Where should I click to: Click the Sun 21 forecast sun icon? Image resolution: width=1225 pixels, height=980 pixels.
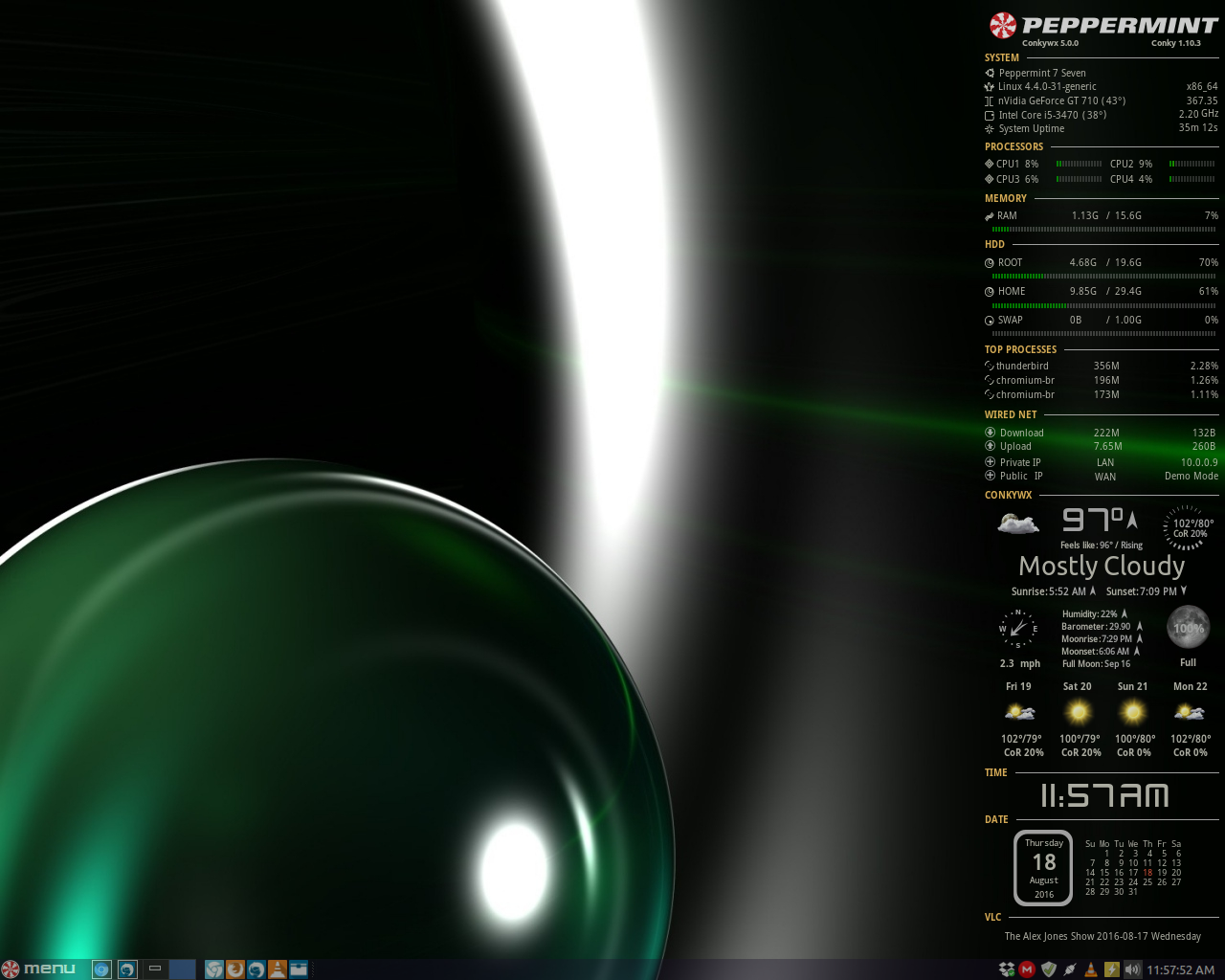click(x=1134, y=712)
